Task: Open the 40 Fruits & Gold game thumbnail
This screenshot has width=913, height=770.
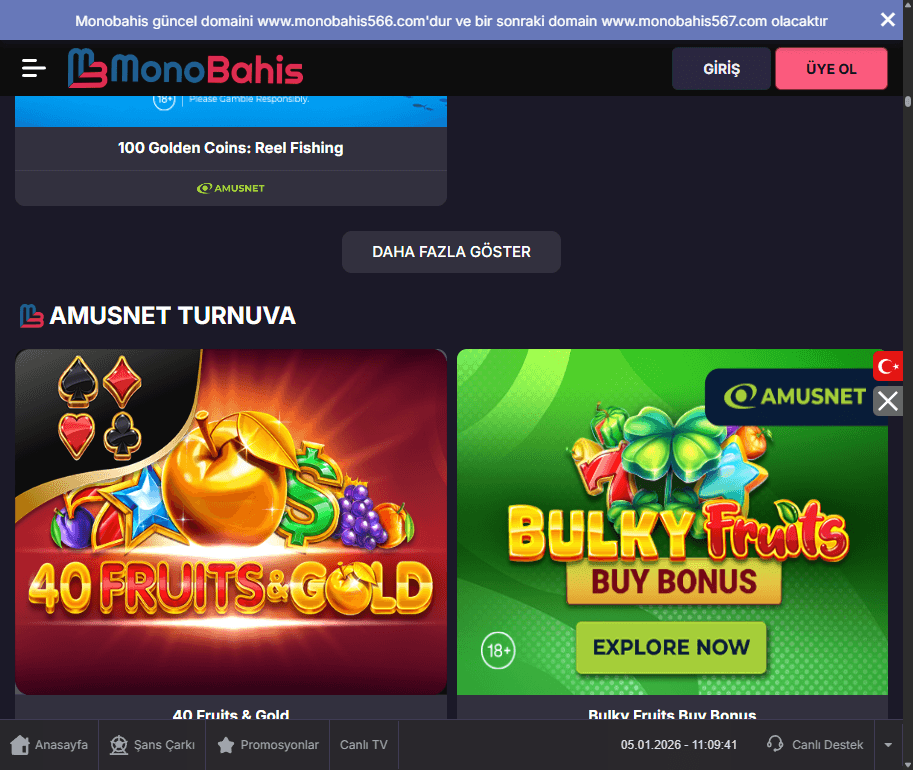Action: point(231,521)
